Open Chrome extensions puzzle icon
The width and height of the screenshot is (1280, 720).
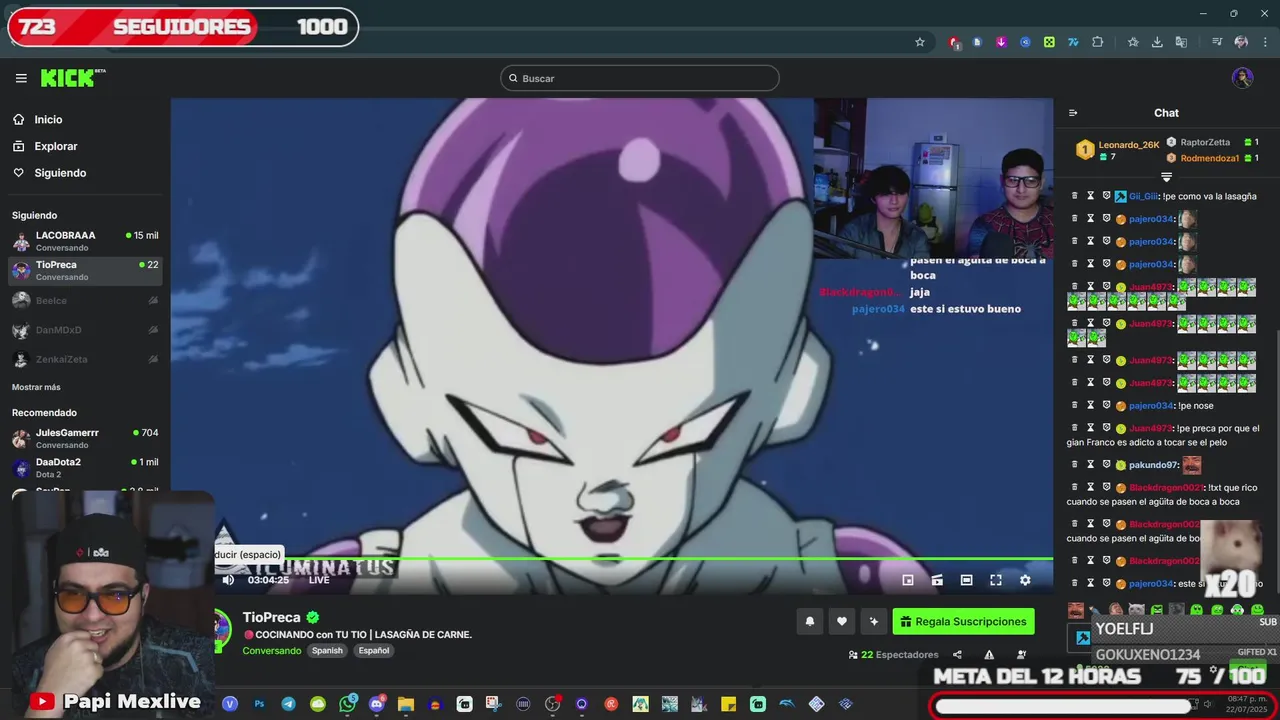click(1097, 42)
